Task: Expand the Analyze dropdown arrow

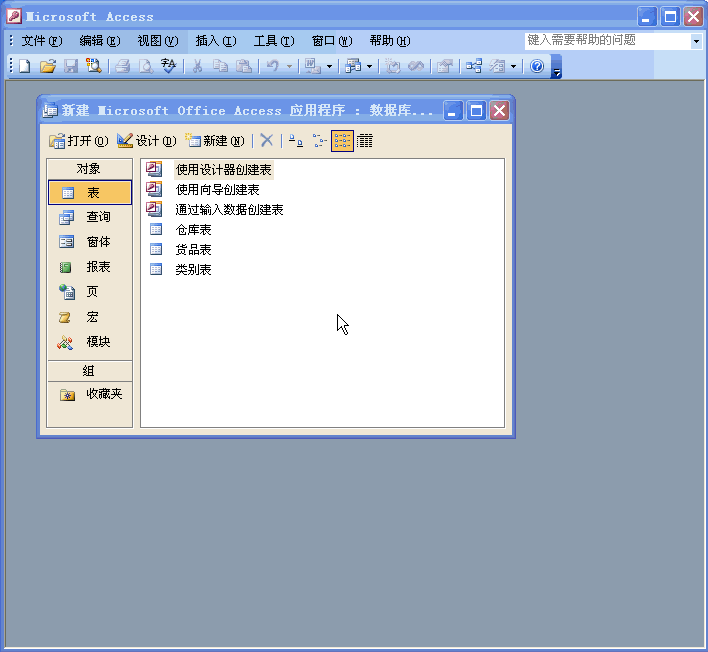Action: (369, 67)
